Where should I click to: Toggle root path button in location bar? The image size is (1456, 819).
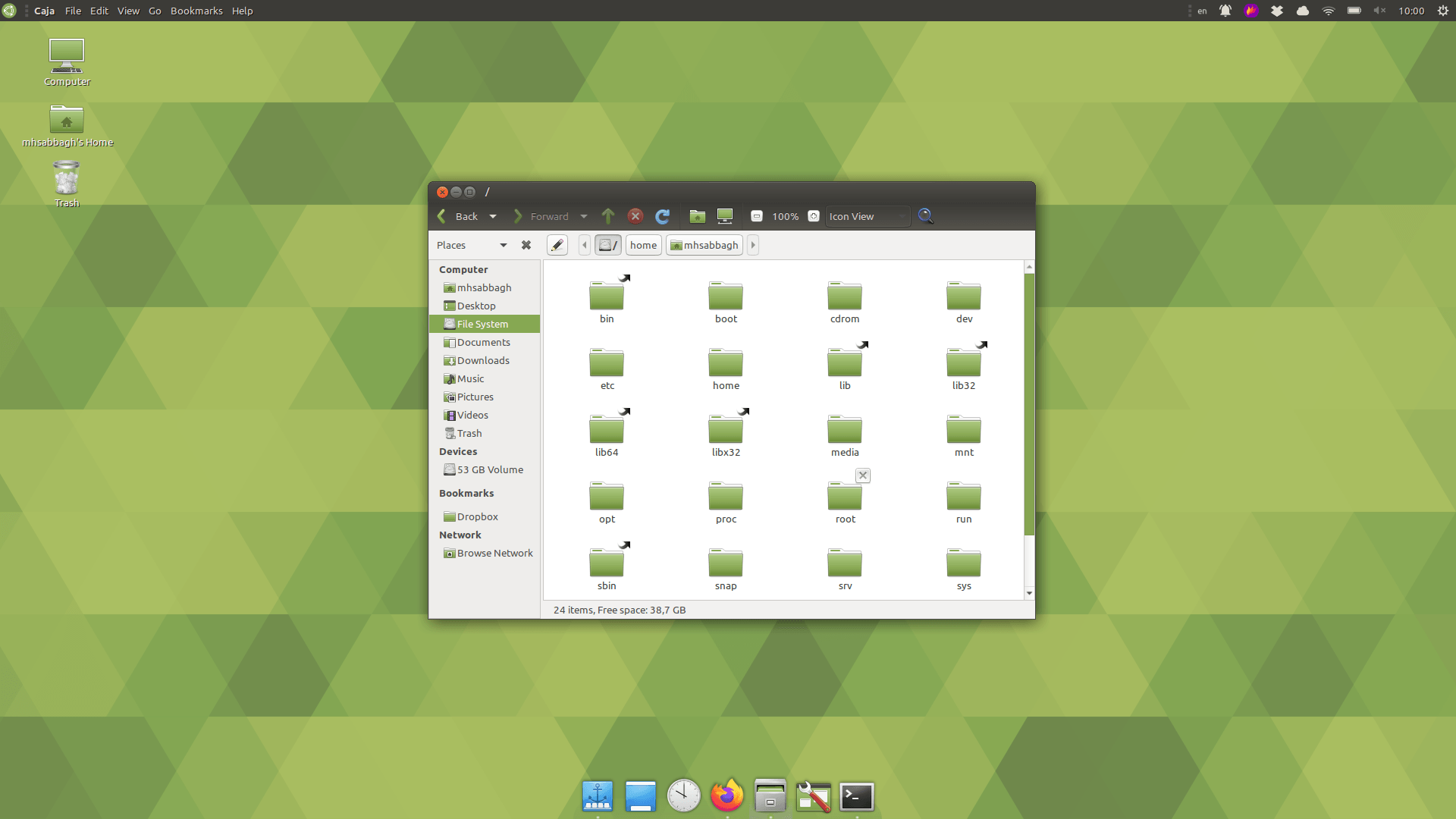(x=608, y=246)
